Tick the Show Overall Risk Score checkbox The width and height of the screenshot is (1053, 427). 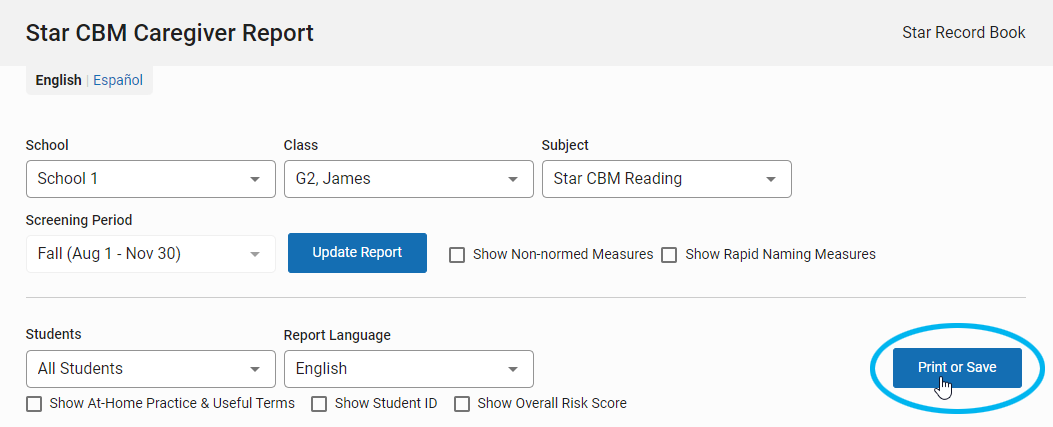[x=462, y=404]
